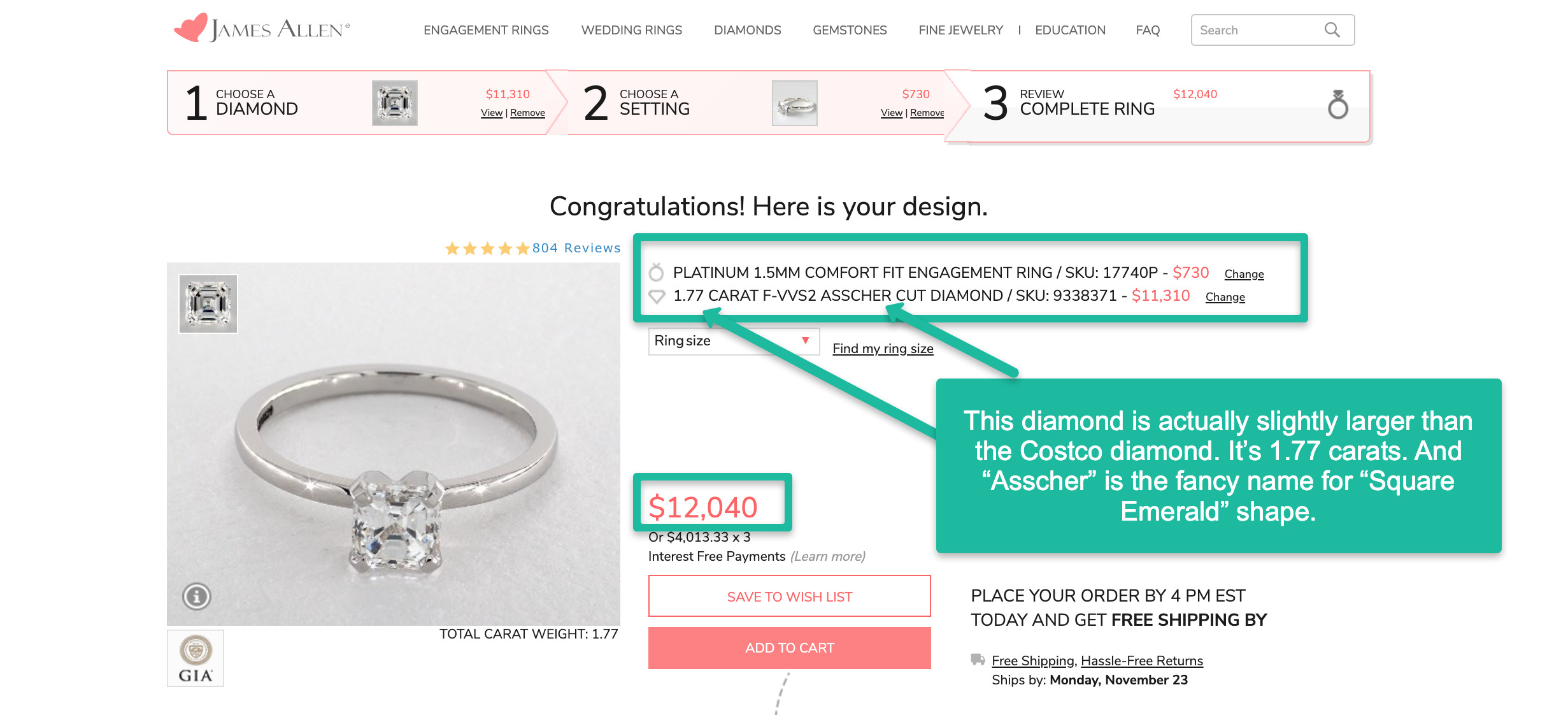Viewport: 1568px width, 715px height.
Task: Click the Add to Cart button
Action: tap(789, 648)
